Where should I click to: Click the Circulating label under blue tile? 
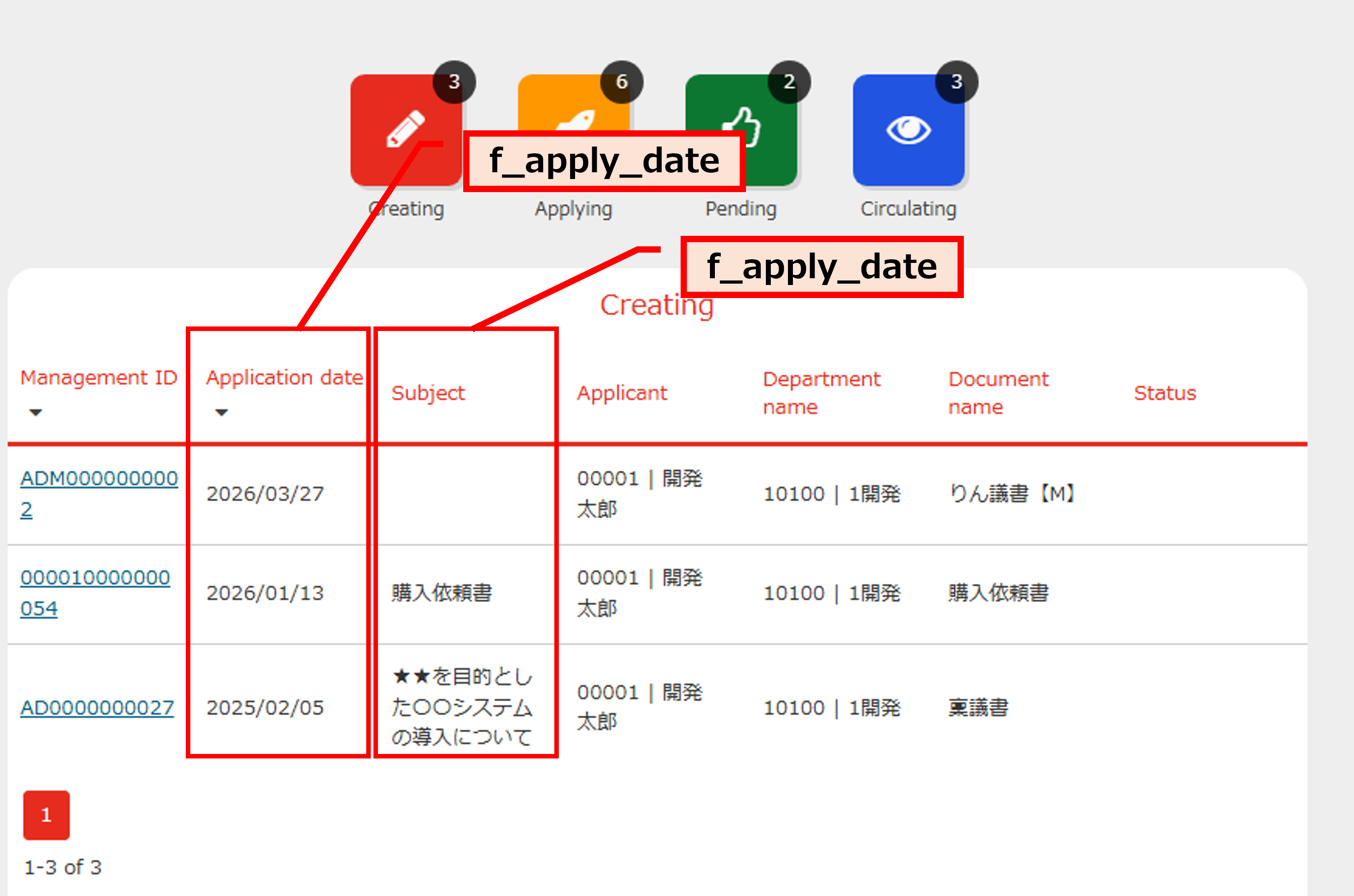(908, 209)
